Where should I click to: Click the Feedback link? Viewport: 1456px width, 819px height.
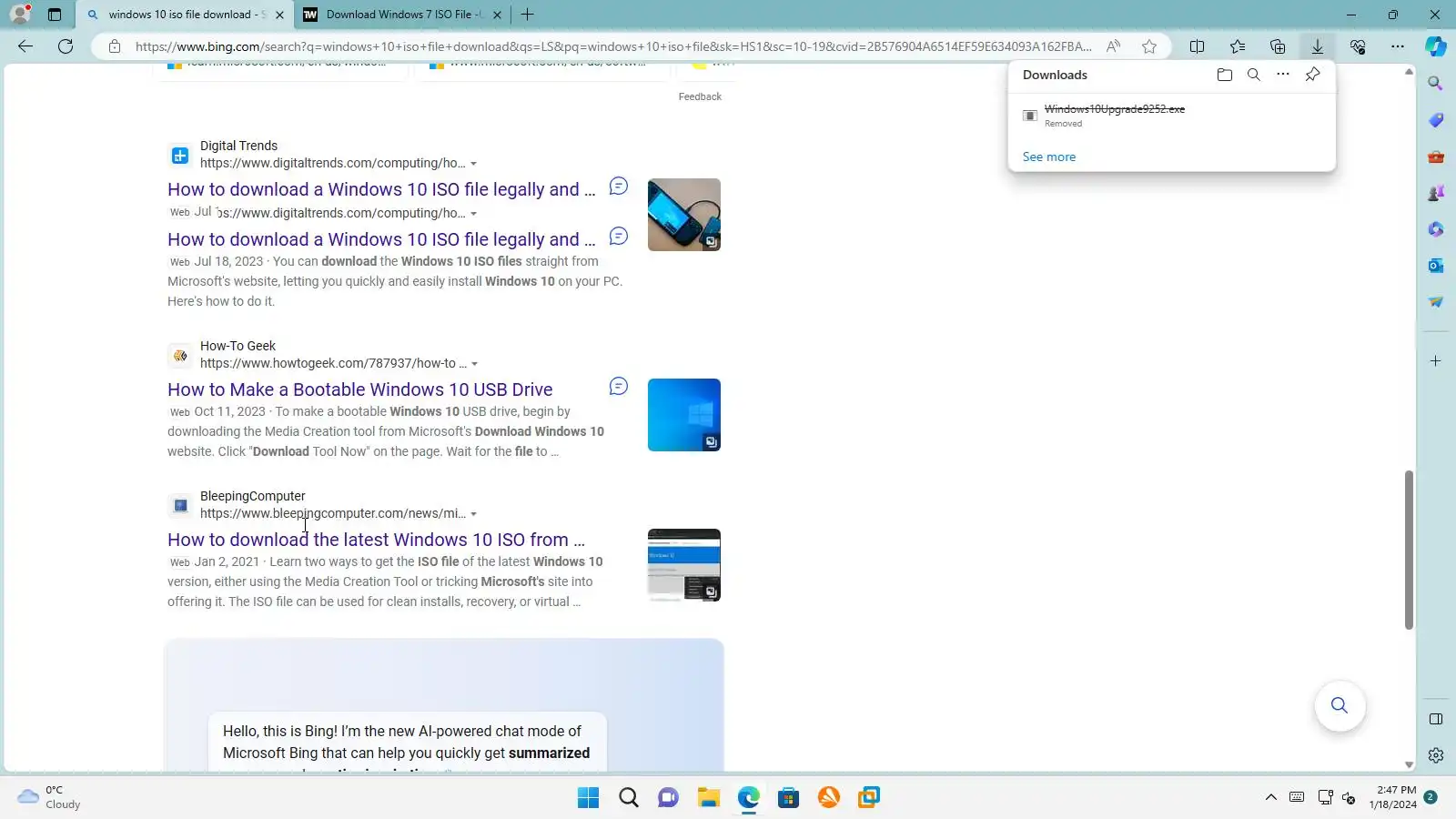click(x=700, y=96)
